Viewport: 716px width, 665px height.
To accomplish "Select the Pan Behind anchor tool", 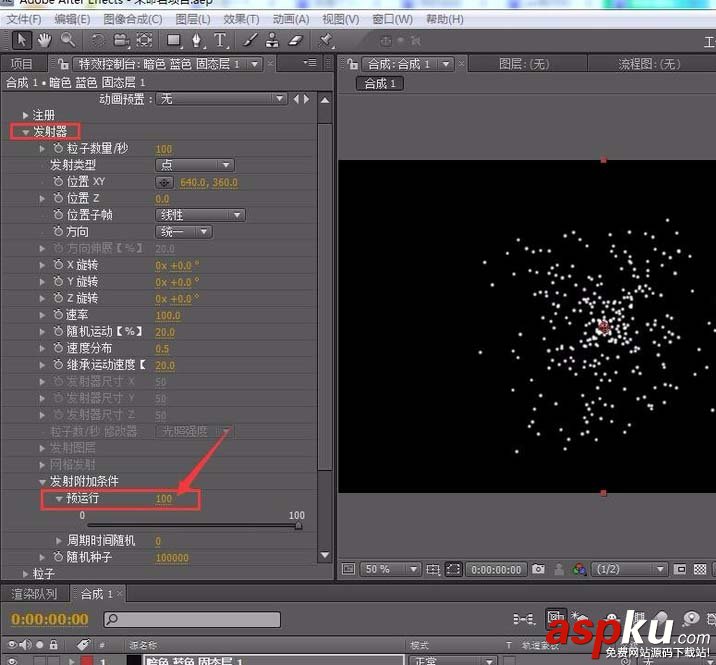I will pyautogui.click(x=144, y=40).
